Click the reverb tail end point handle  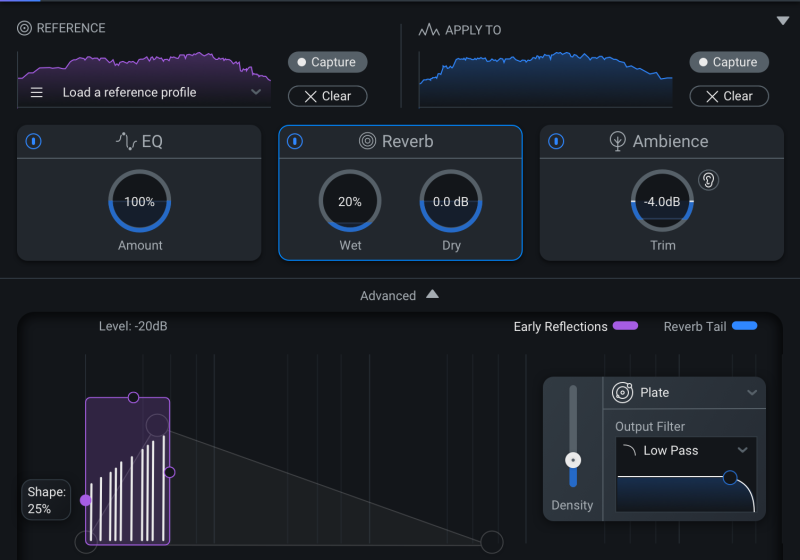(x=492, y=542)
